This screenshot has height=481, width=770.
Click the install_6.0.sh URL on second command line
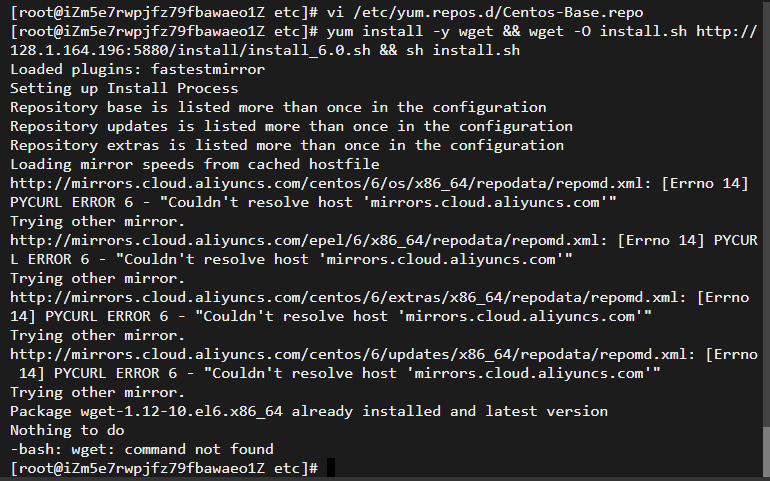click(383, 41)
